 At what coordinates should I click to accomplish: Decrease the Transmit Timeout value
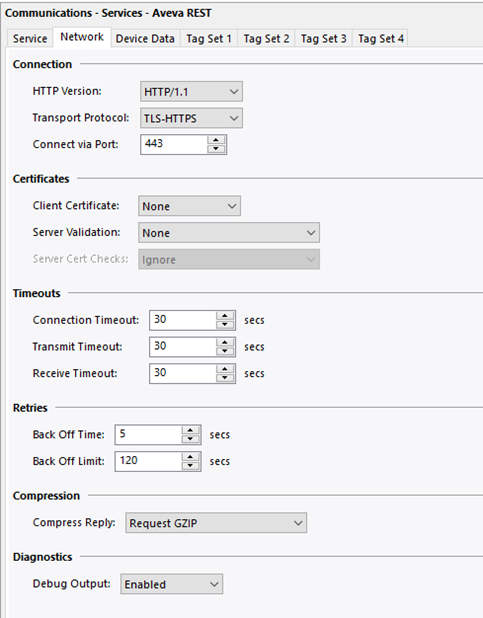pos(225,352)
